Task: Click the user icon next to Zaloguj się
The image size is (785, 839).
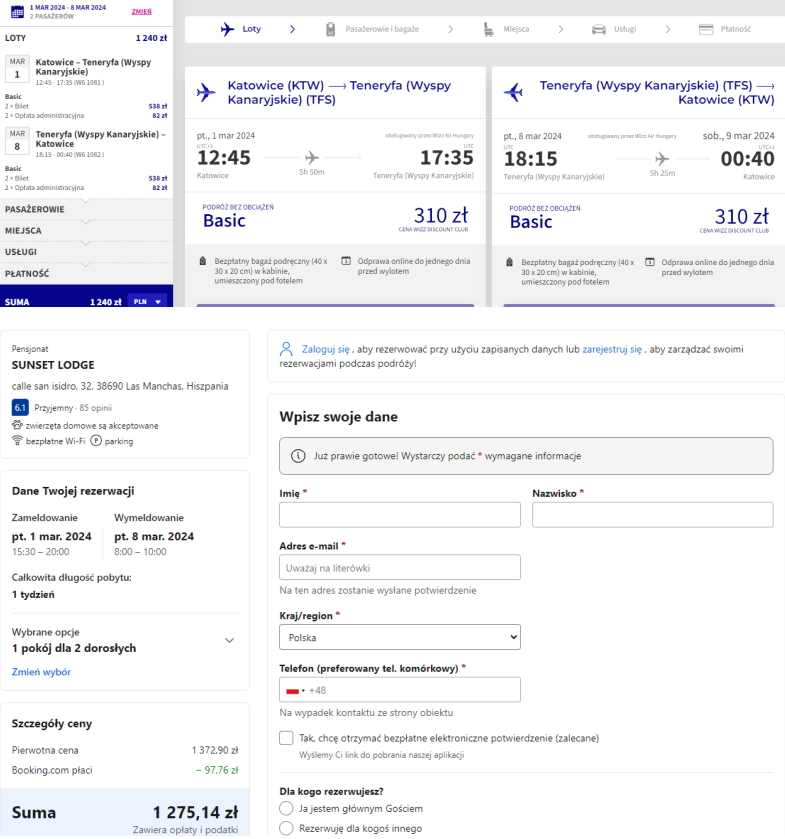Action: tap(287, 350)
